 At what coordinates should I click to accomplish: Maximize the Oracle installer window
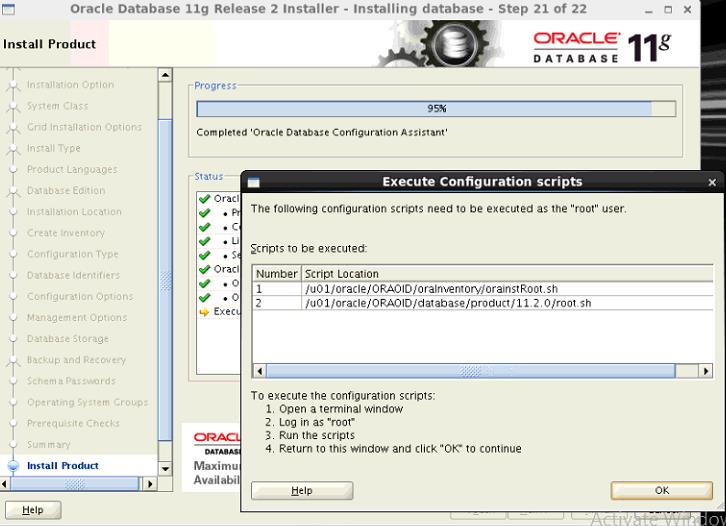pyautogui.click(x=668, y=9)
